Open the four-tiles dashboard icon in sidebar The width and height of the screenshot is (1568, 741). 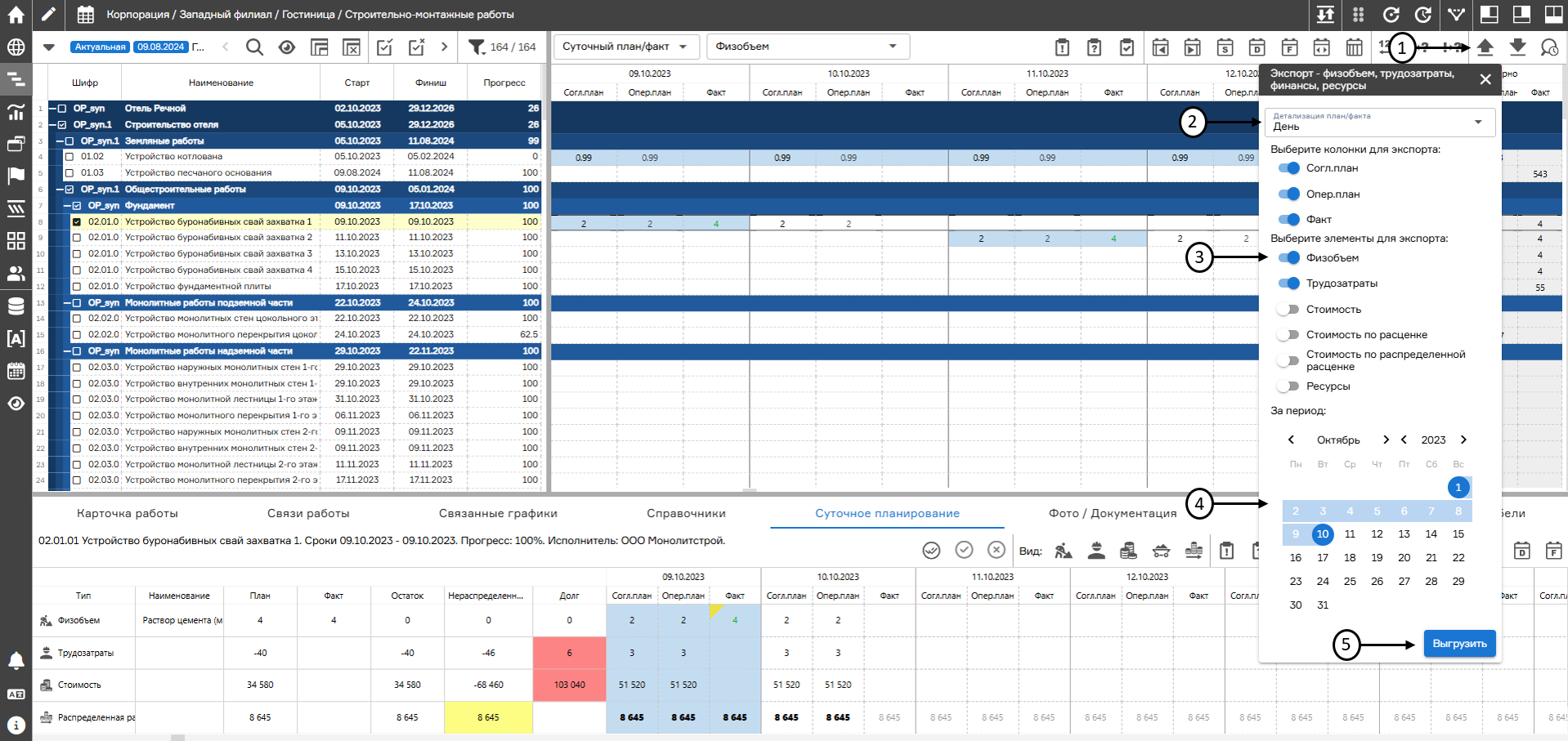pos(16,241)
